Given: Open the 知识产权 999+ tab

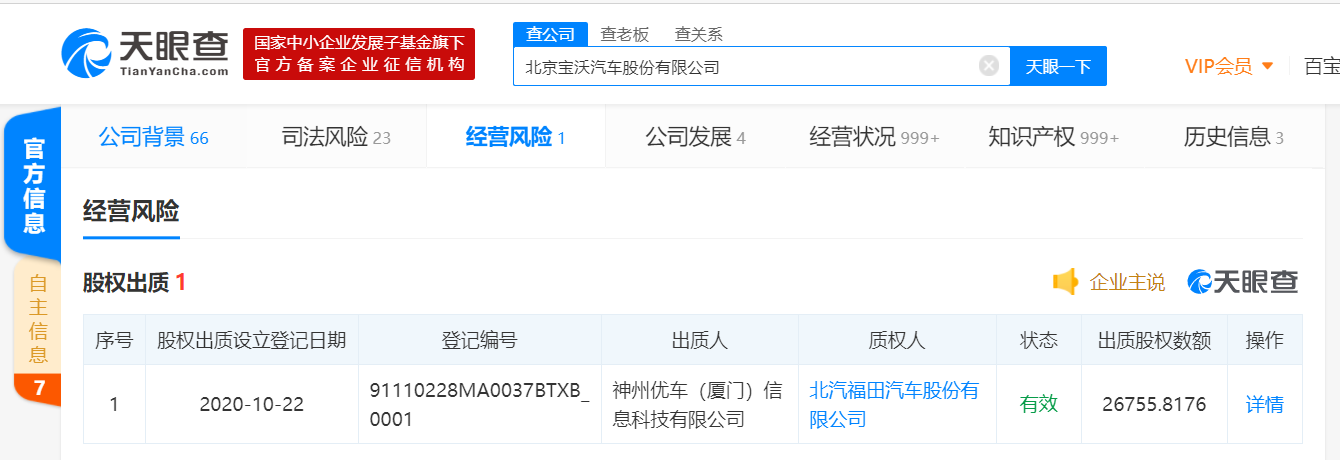Looking at the screenshot, I should 1053,137.
